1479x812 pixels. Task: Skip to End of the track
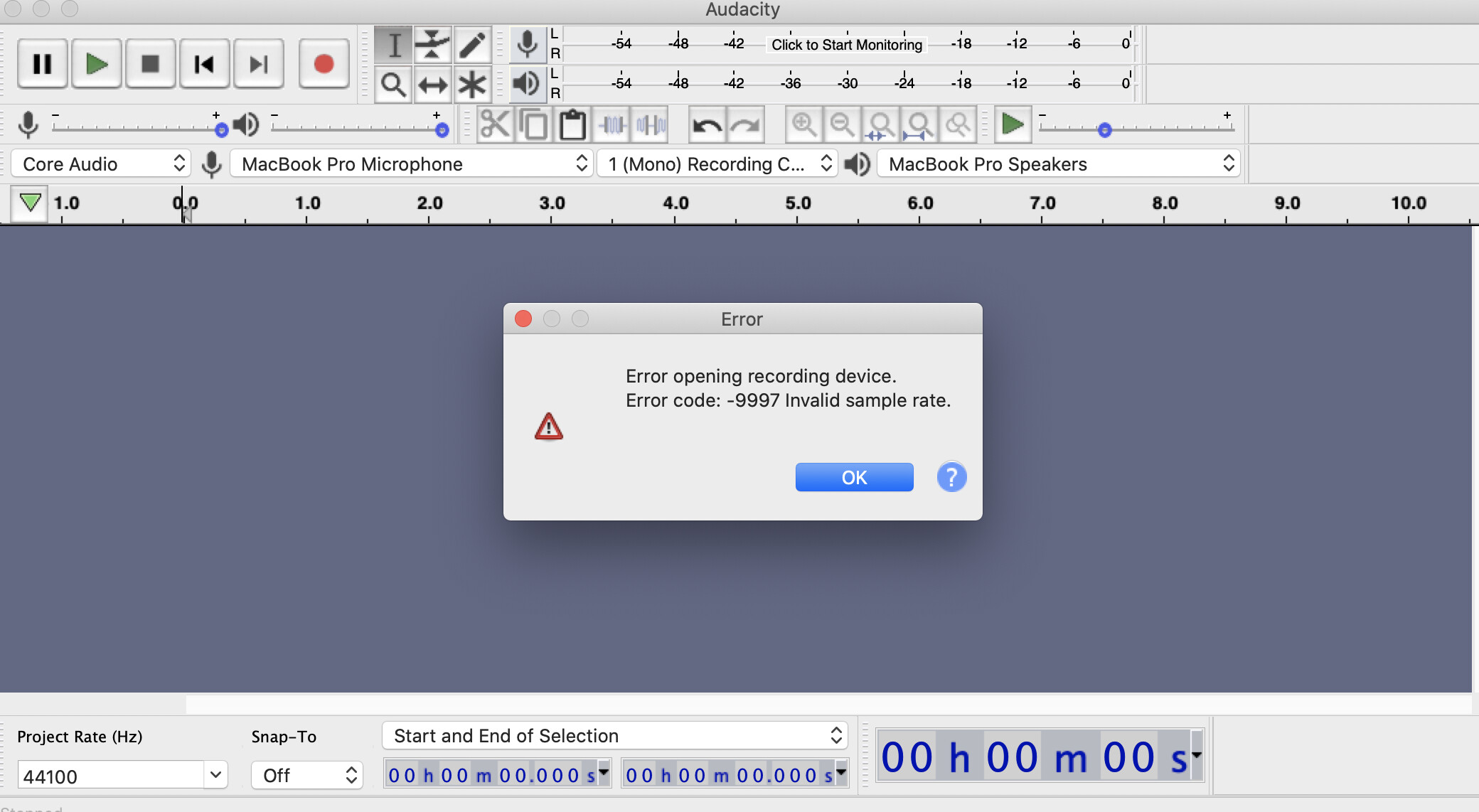click(259, 64)
